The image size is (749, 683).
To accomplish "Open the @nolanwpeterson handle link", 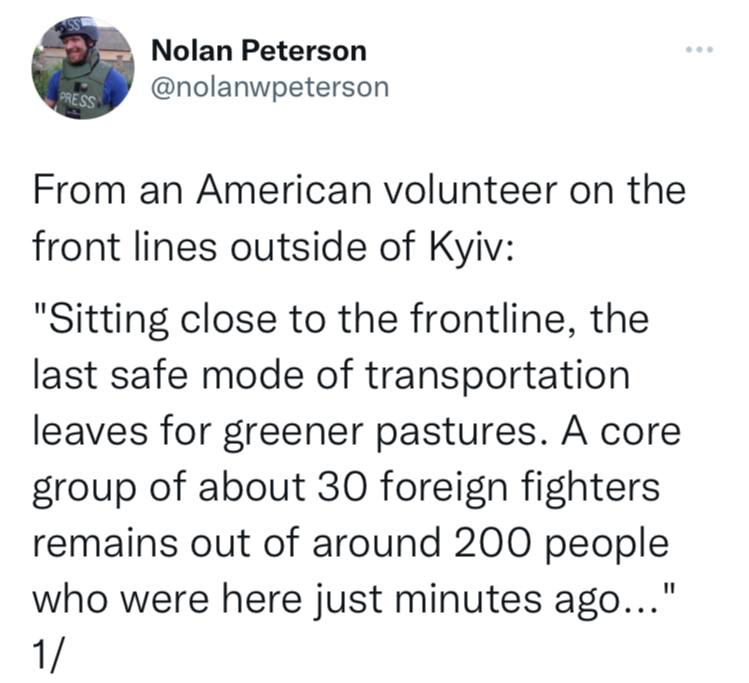I will point(270,88).
